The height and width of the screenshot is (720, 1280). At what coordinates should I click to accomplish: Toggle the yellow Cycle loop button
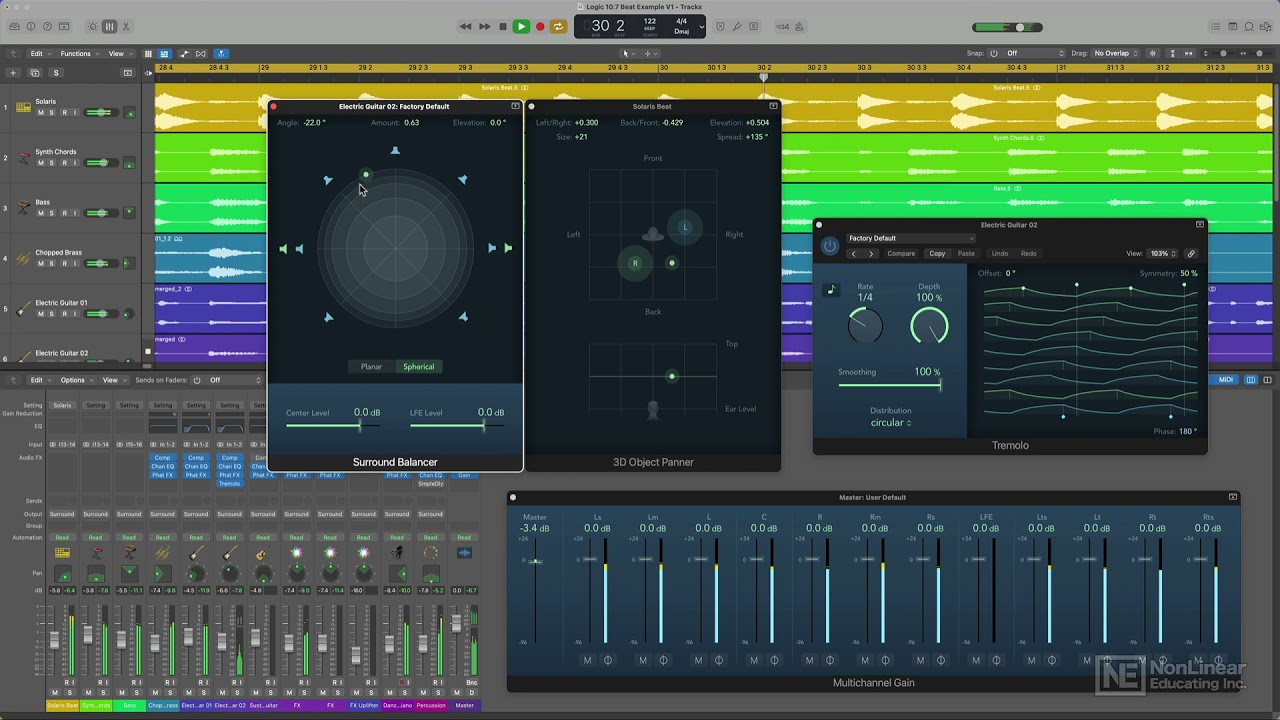pyautogui.click(x=558, y=26)
